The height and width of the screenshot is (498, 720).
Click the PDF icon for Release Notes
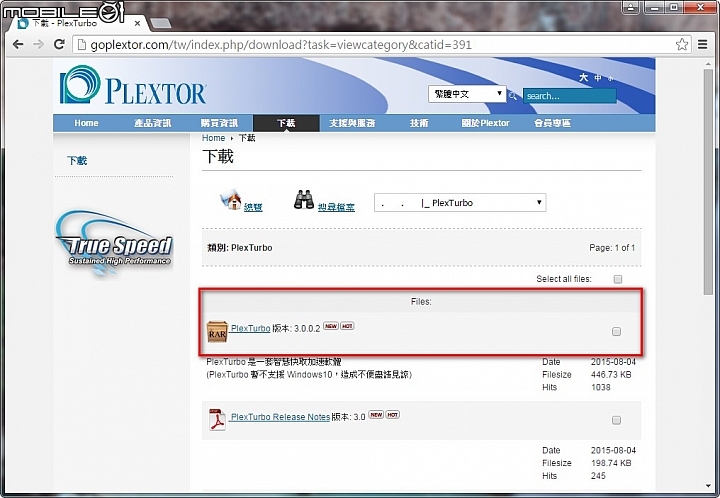[217, 420]
